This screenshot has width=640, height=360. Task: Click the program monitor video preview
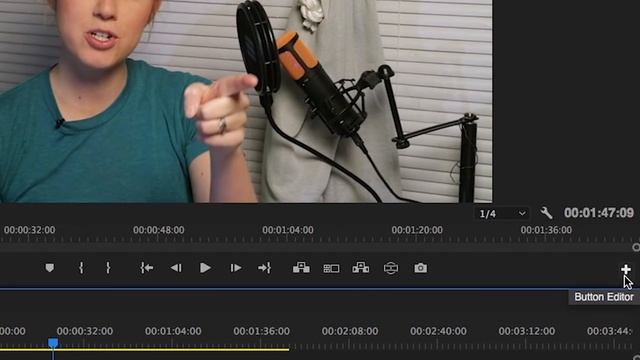point(246,101)
